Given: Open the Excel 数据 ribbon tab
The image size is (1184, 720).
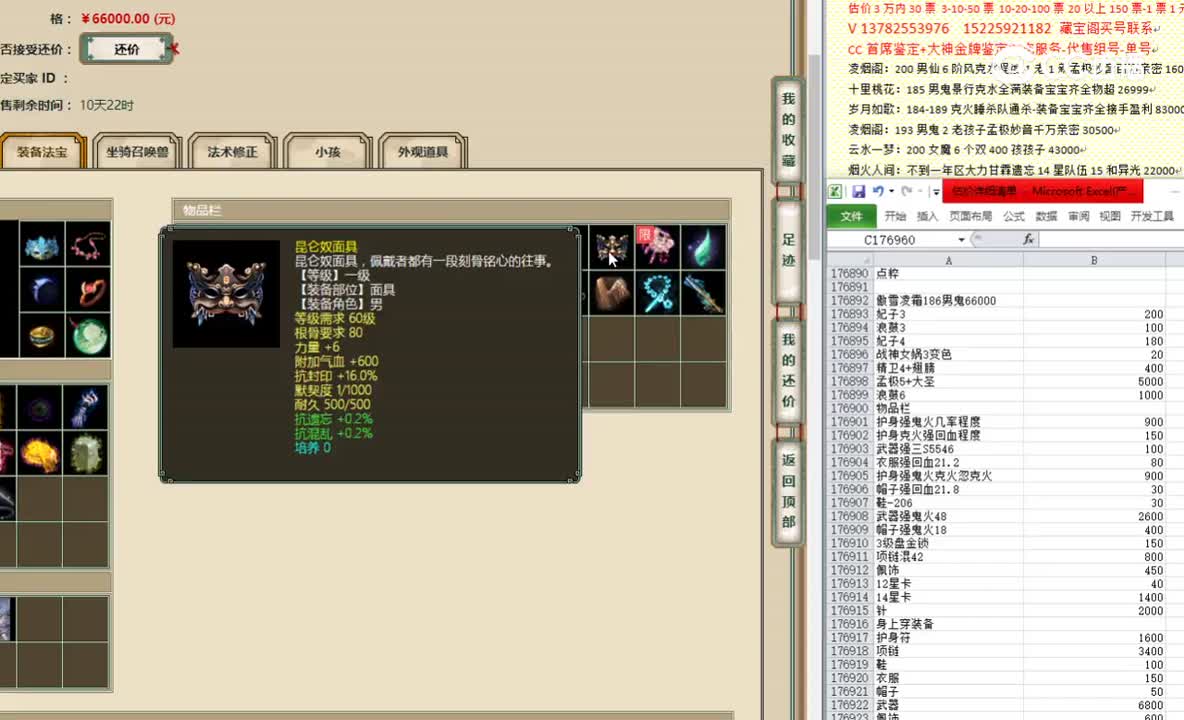Looking at the screenshot, I should tap(1046, 217).
